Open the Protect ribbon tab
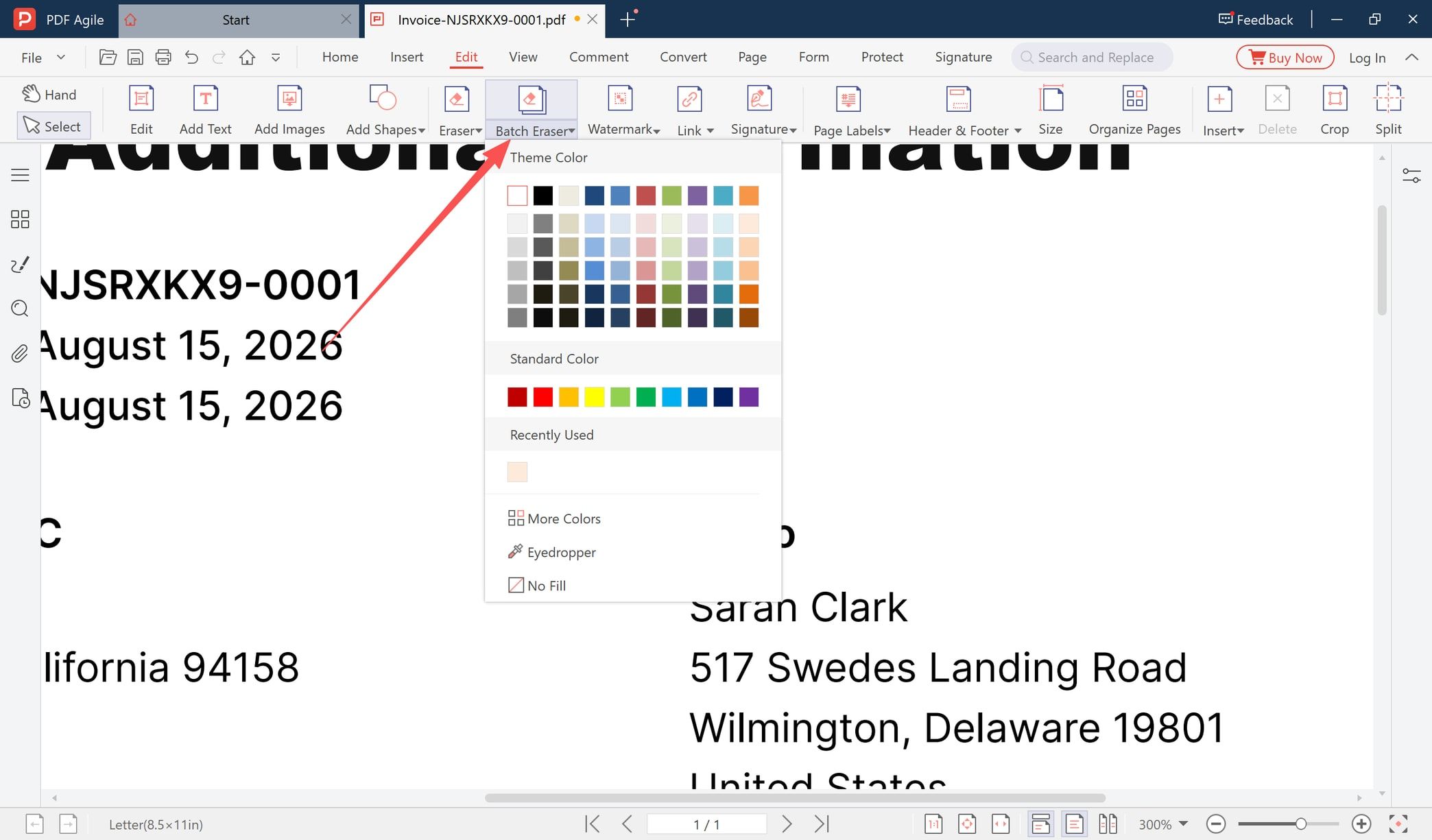This screenshot has height=840, width=1432. pyautogui.click(x=882, y=57)
